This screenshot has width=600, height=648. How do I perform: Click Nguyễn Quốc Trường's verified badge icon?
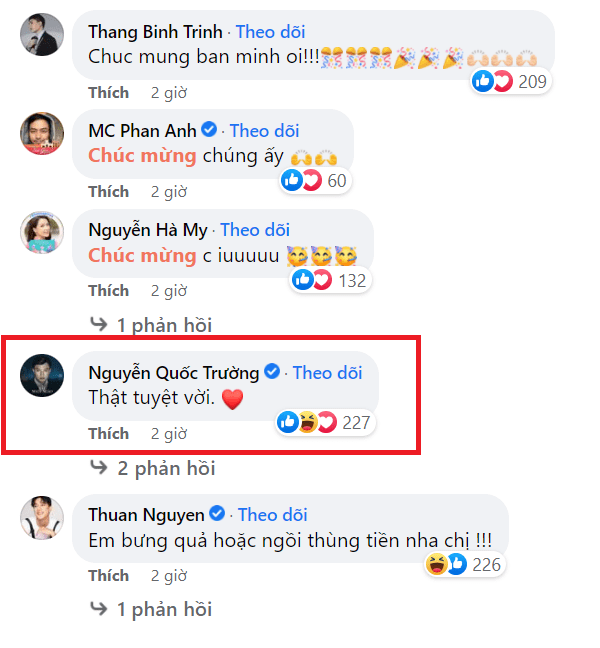coord(272,371)
